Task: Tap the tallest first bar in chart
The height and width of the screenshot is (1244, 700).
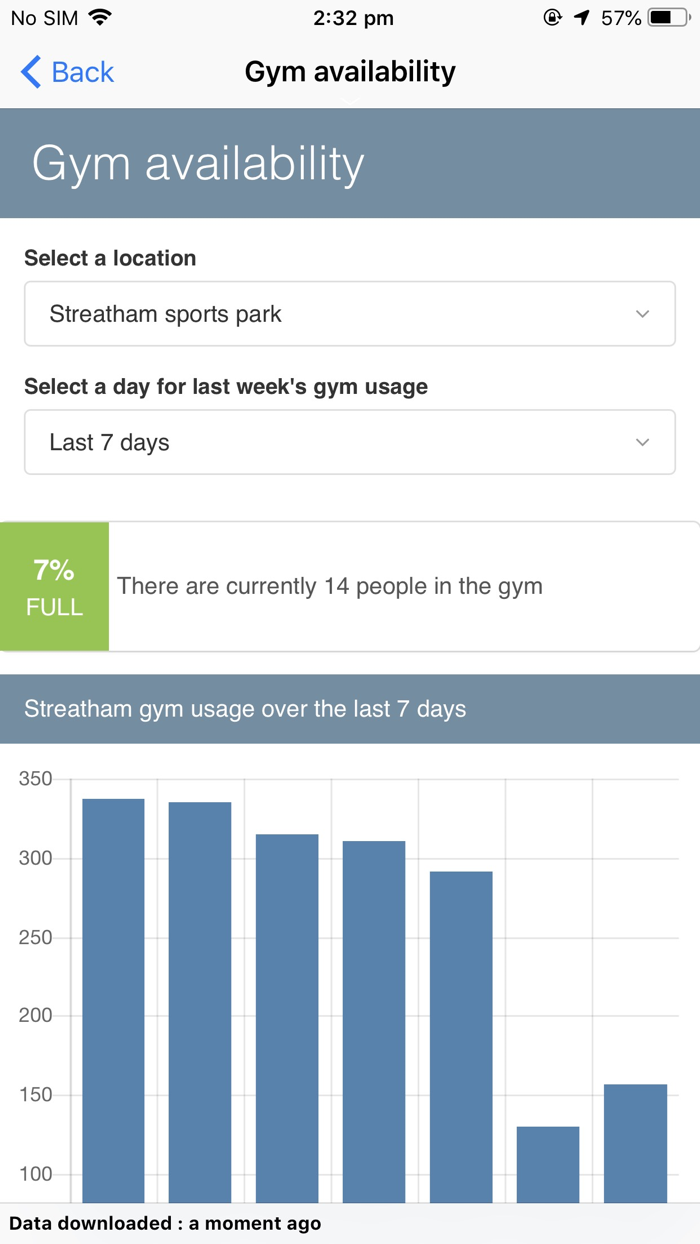Action: [x=113, y=1000]
